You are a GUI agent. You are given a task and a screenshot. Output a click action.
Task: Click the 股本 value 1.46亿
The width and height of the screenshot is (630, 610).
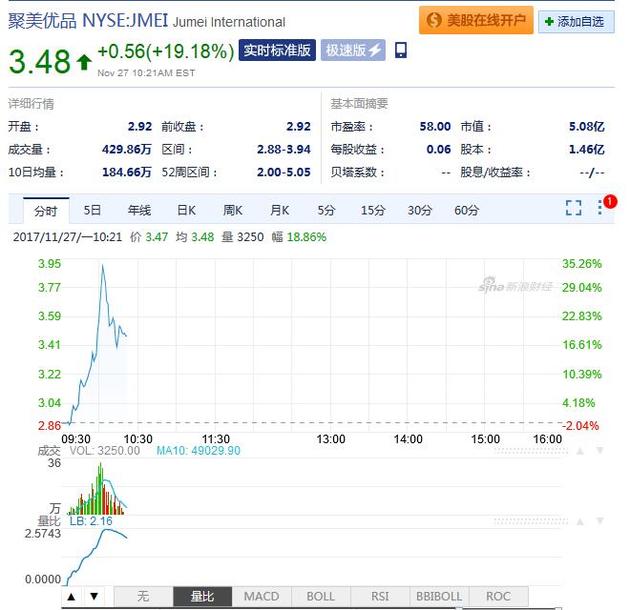coord(587,149)
